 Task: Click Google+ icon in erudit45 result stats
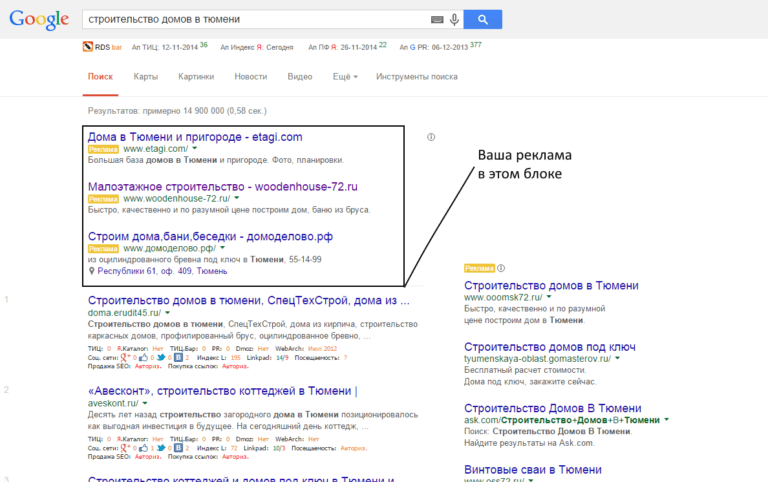coord(125,358)
